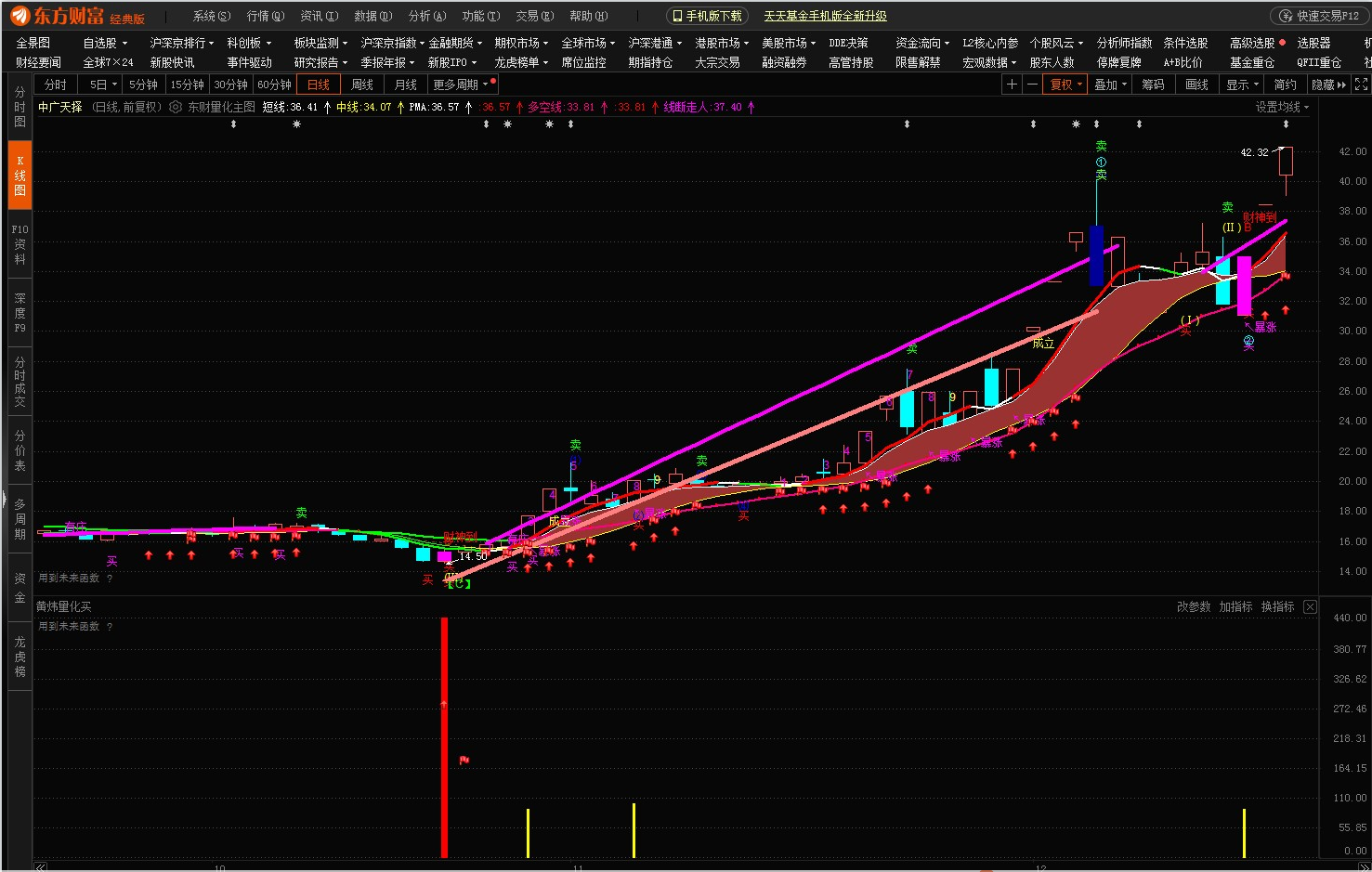Screen dimensions: 1372x872
Task: Select 日线 daily period
Action: 319,85
